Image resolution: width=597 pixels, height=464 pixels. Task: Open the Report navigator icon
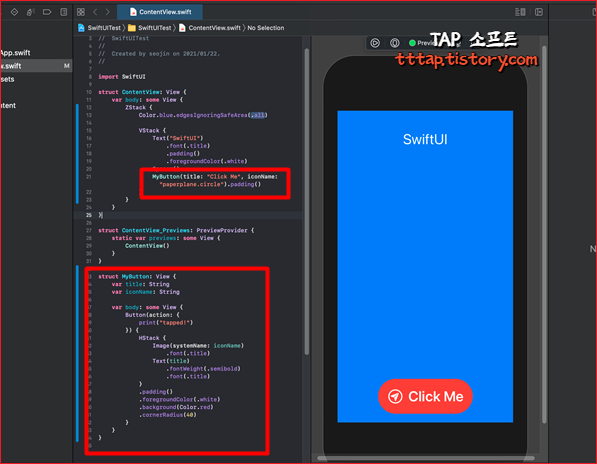pyautogui.click(x=64, y=12)
